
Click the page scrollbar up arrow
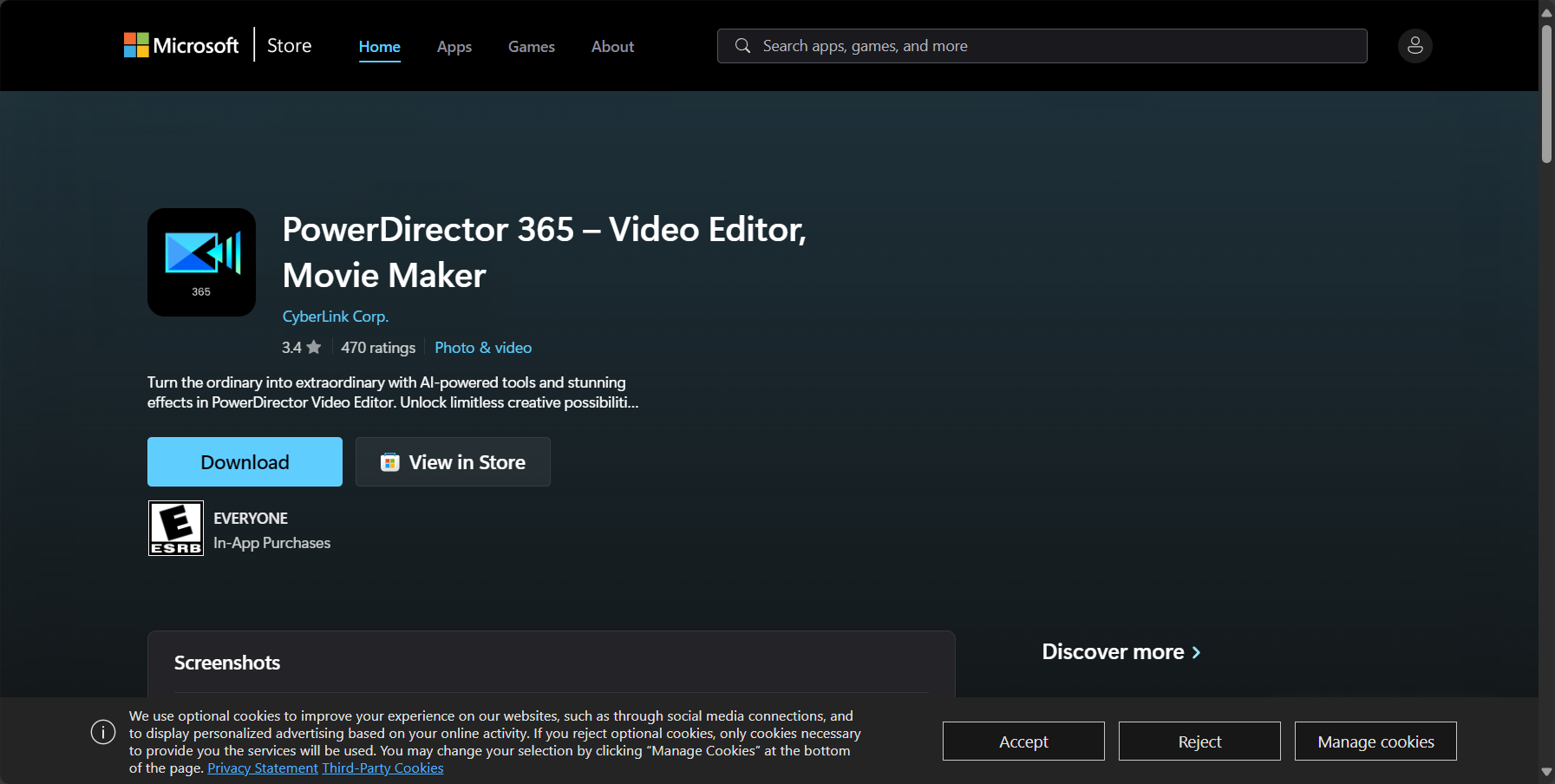pyautogui.click(x=1546, y=12)
